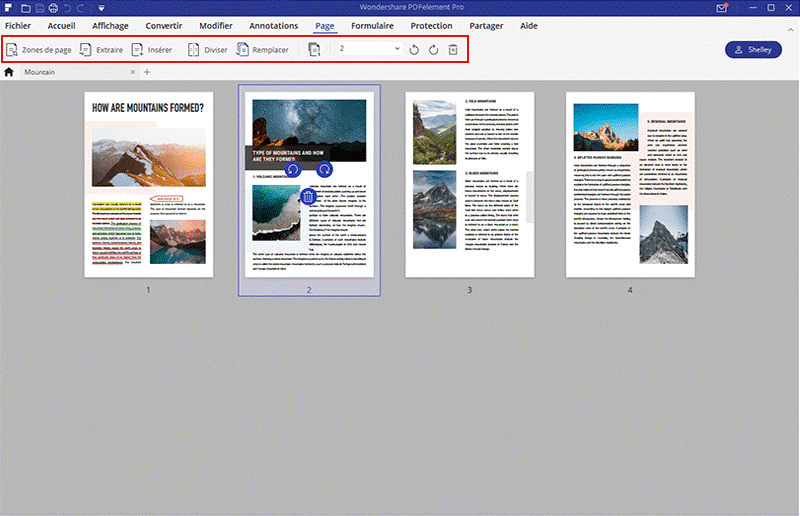Choose the Diviser document tool
The height and width of the screenshot is (516, 800).
tap(208, 50)
